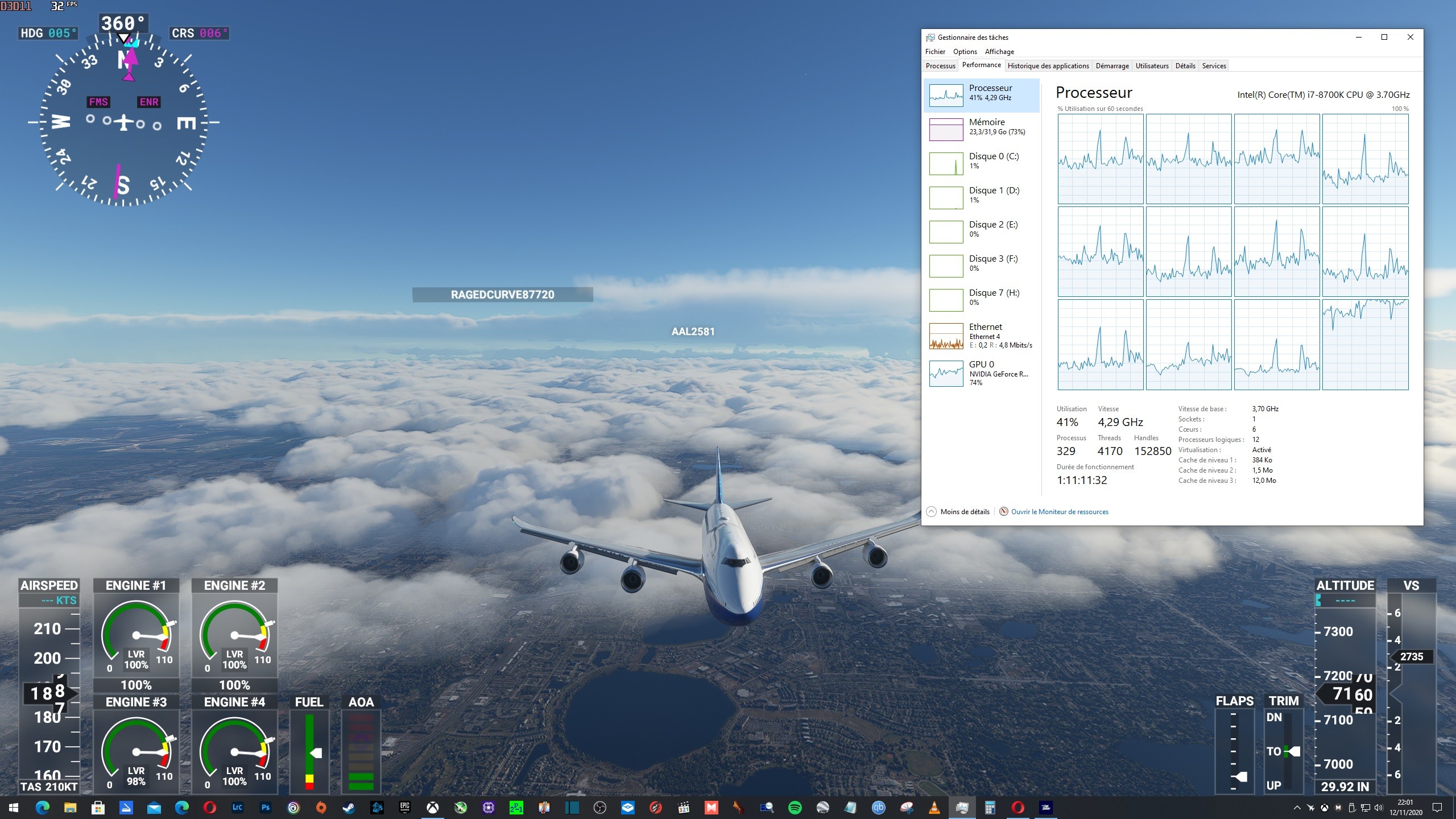Open OBS Studio from the taskbar
Screen dimensions: 1456x819
coord(599,808)
